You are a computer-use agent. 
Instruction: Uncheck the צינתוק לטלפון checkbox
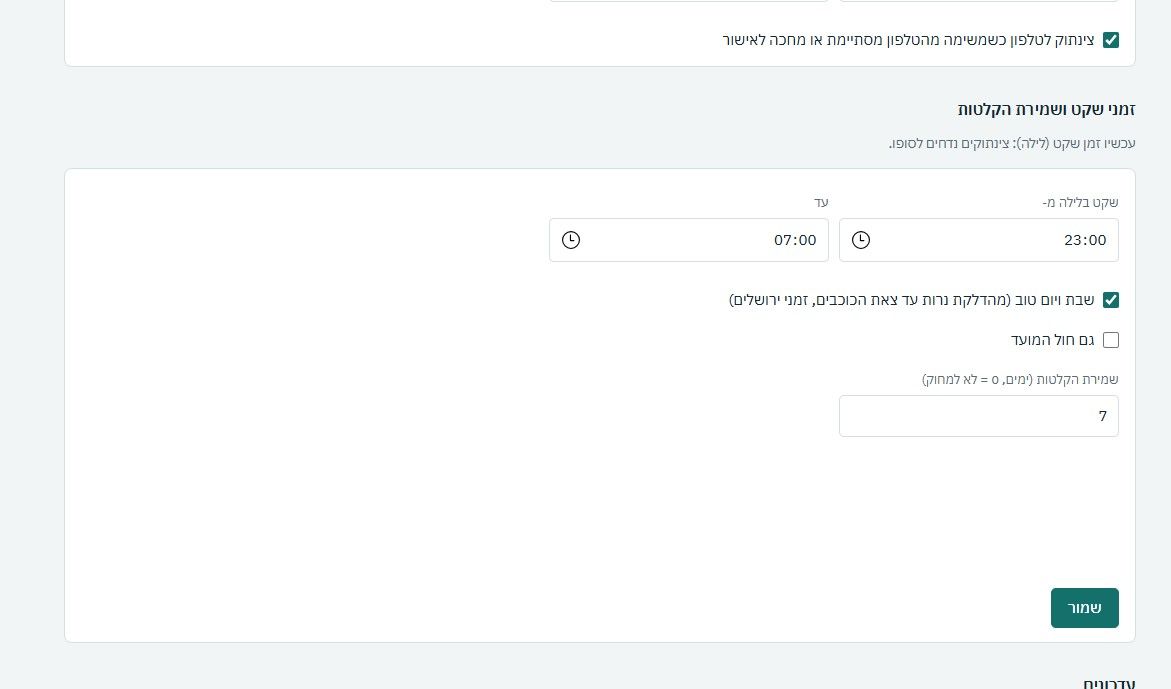(1111, 40)
